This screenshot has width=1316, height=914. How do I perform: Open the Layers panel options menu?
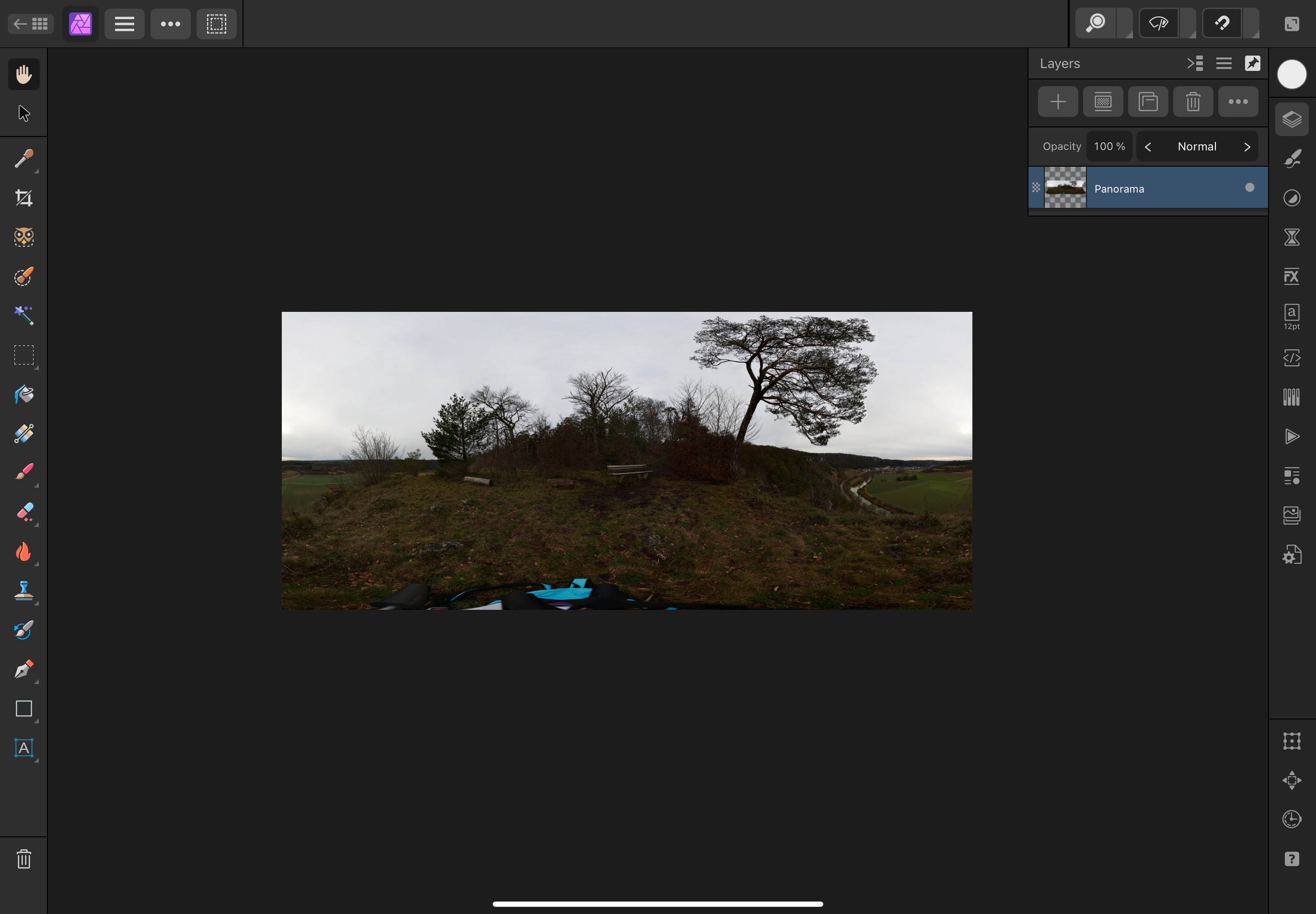click(1224, 64)
